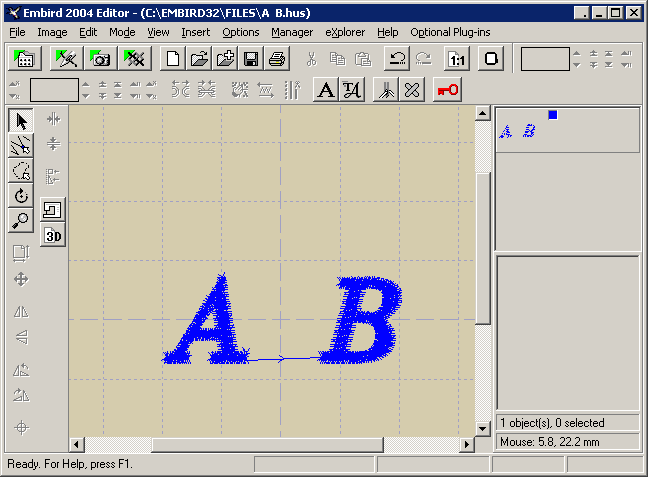Screen dimensions: 648x477
Task: Open the Help menu
Action: pos(388,32)
